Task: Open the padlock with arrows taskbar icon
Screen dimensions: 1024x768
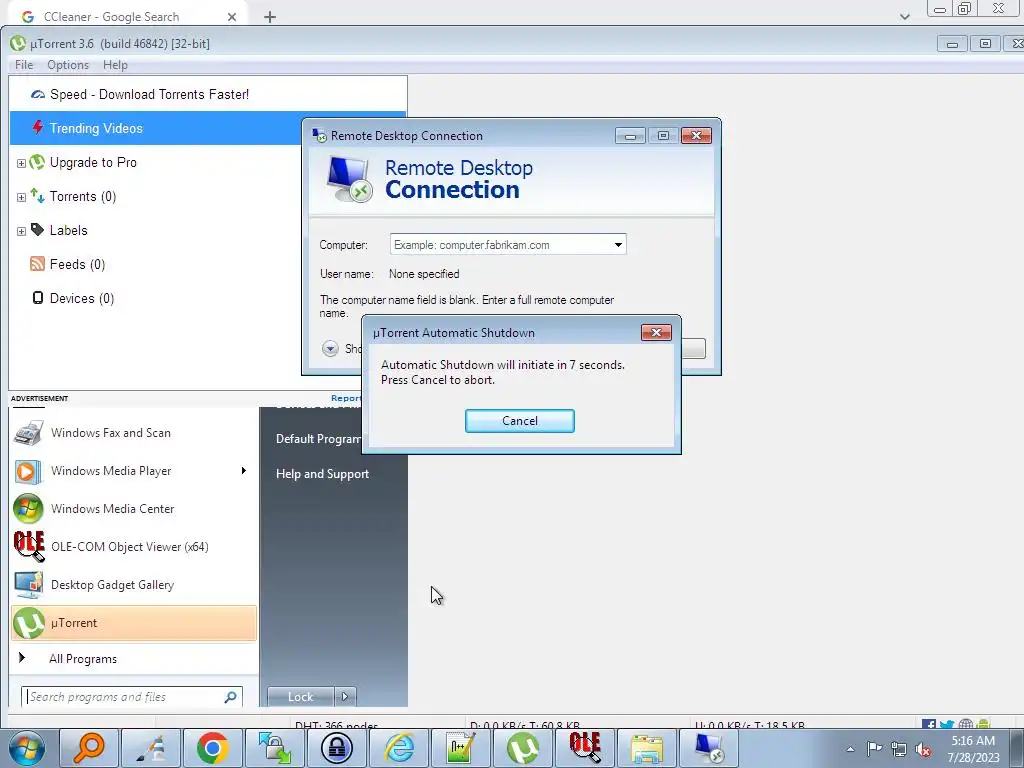Action: click(274, 748)
